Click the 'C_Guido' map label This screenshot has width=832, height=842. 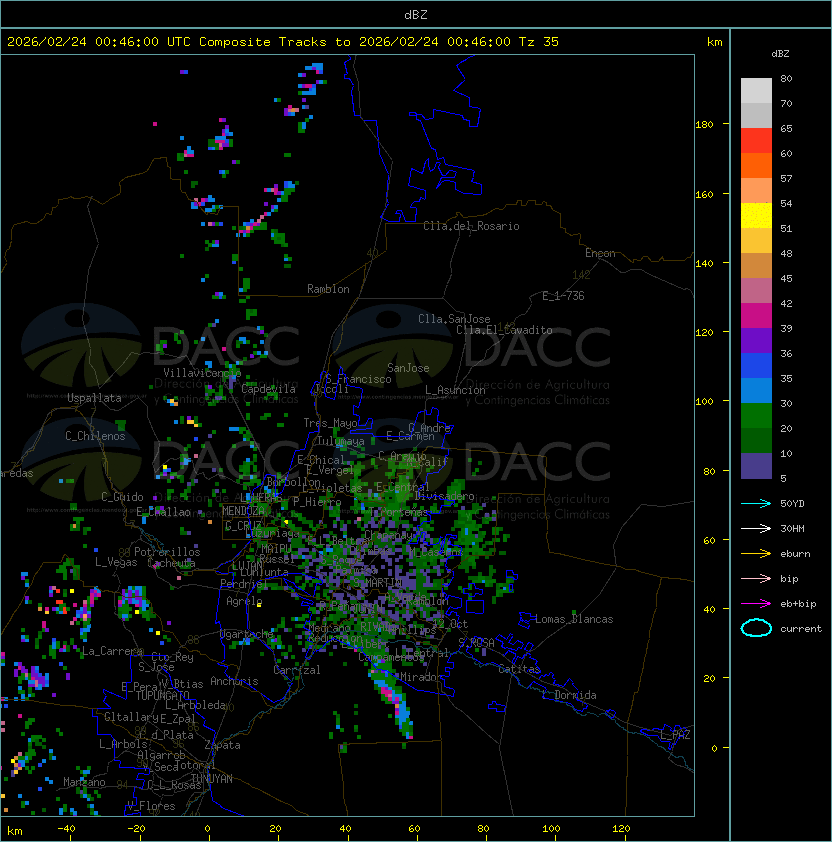[122, 497]
